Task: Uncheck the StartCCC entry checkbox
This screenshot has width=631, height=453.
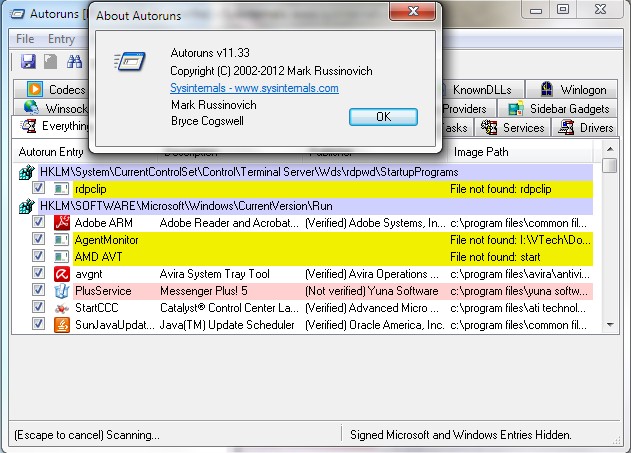Action: [38, 307]
